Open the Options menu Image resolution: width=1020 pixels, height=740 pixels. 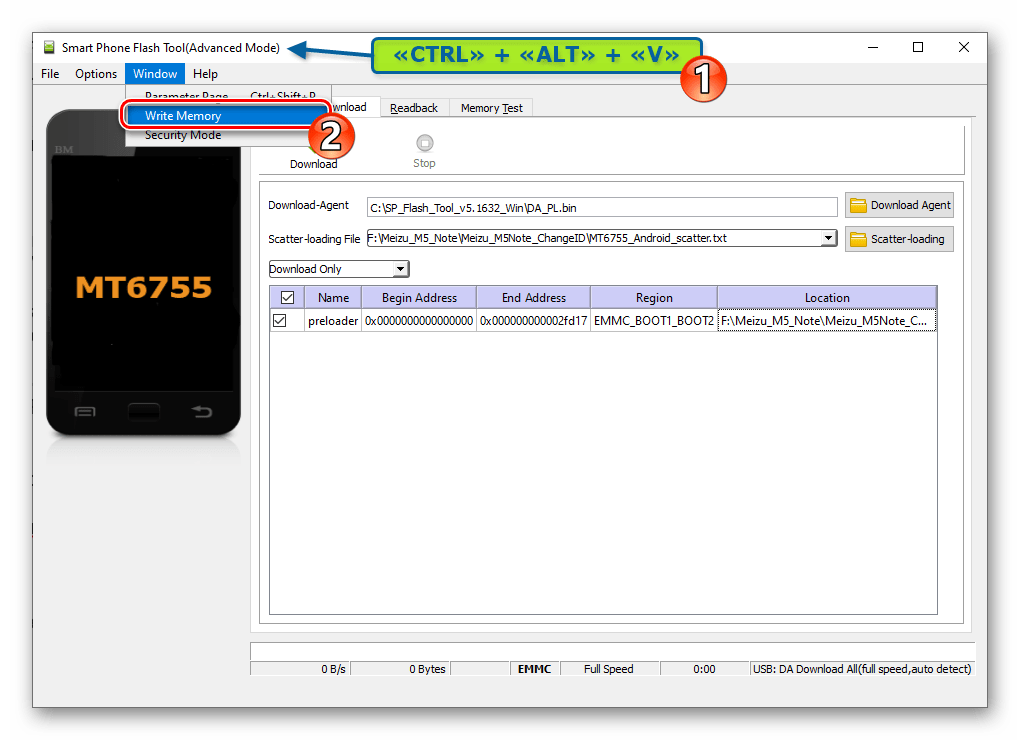click(96, 73)
